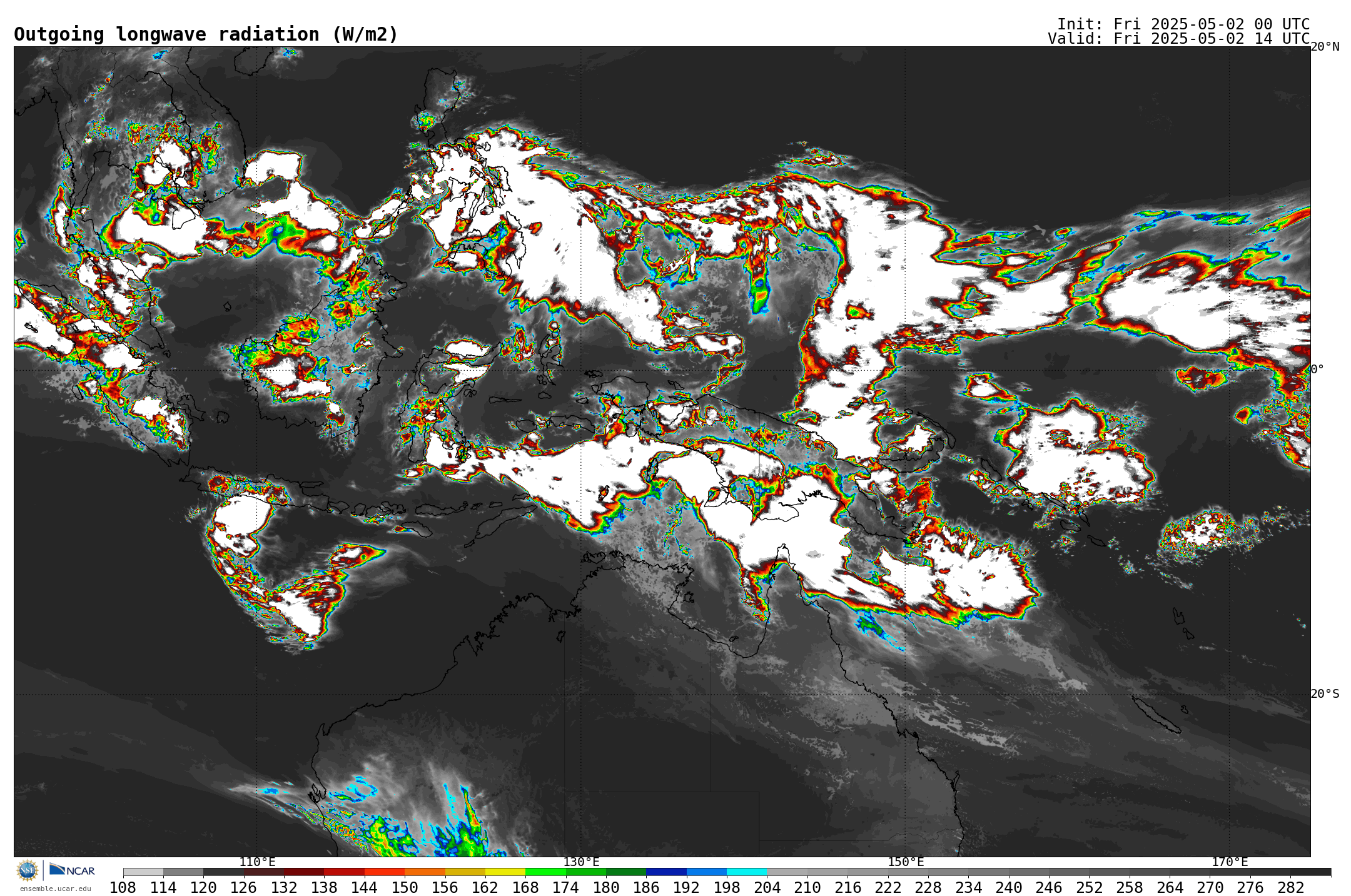Click the colorbar value 156
Image resolution: width=1351 pixels, height=896 pixels.
[445, 887]
